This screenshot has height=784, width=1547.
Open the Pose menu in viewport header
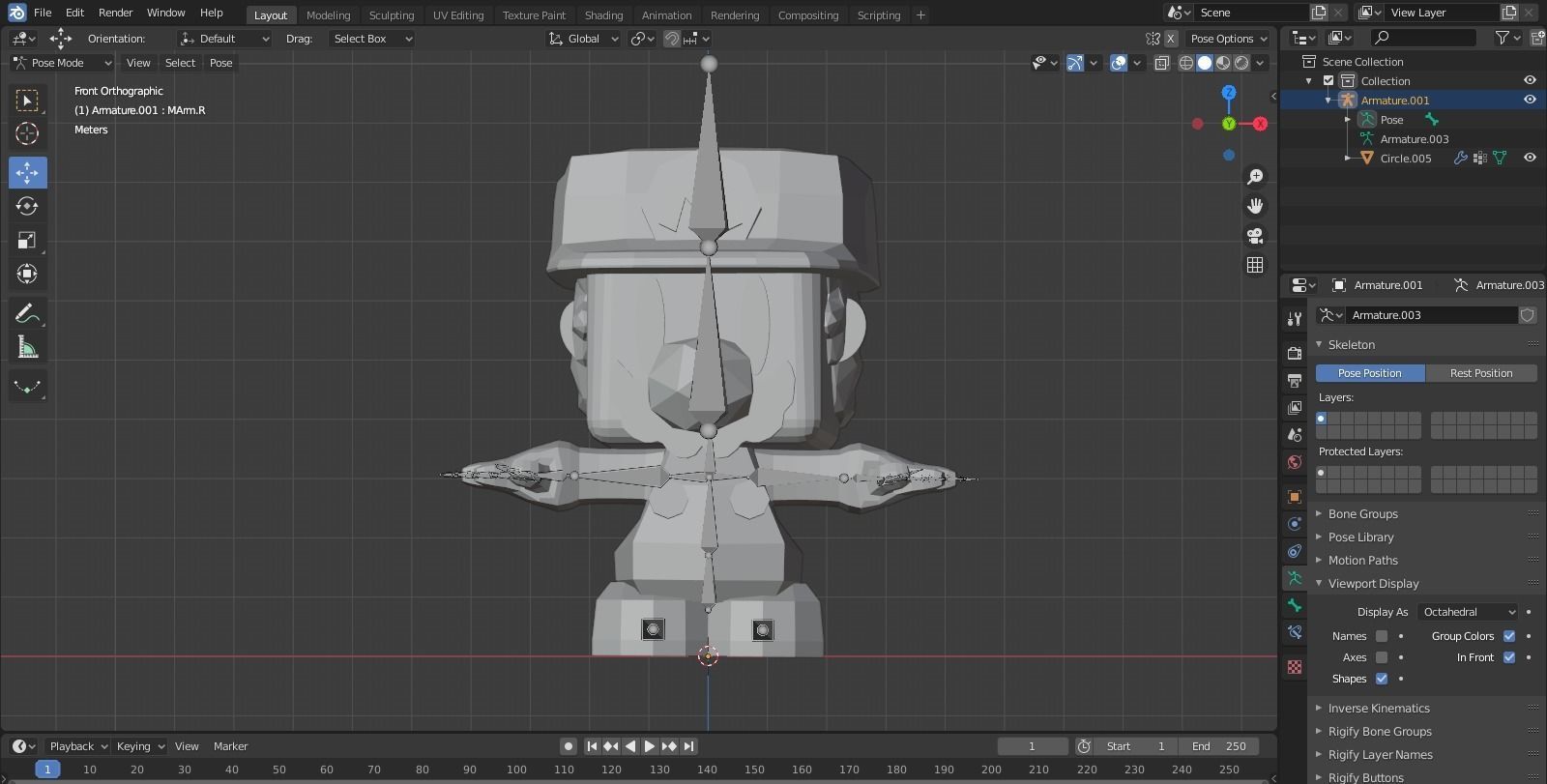pos(221,63)
